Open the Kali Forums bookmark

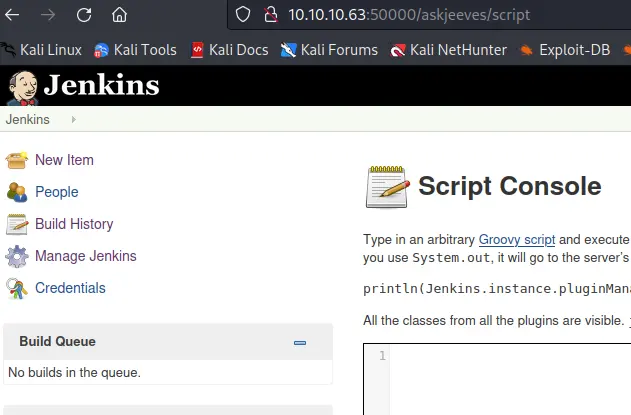[329, 50]
